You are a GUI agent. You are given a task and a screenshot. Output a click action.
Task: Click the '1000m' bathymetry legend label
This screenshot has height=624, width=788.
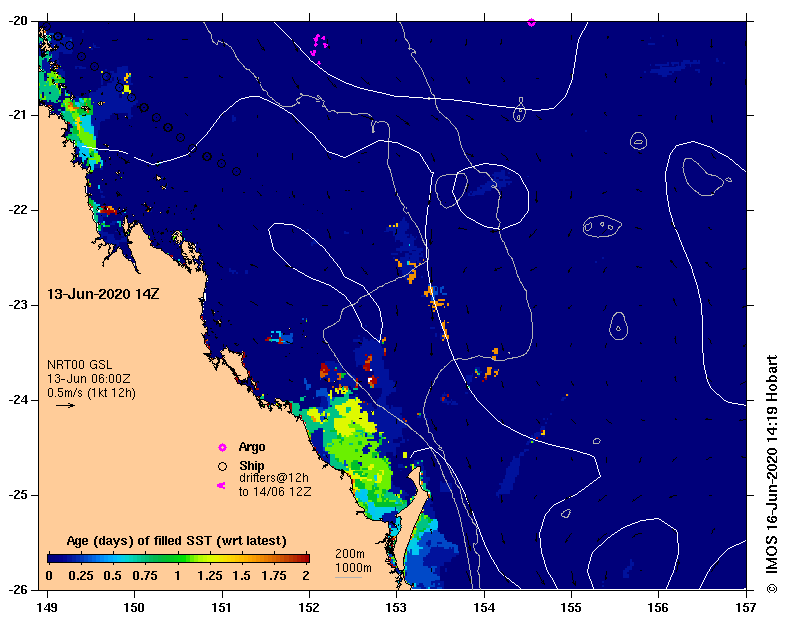[x=353, y=568]
